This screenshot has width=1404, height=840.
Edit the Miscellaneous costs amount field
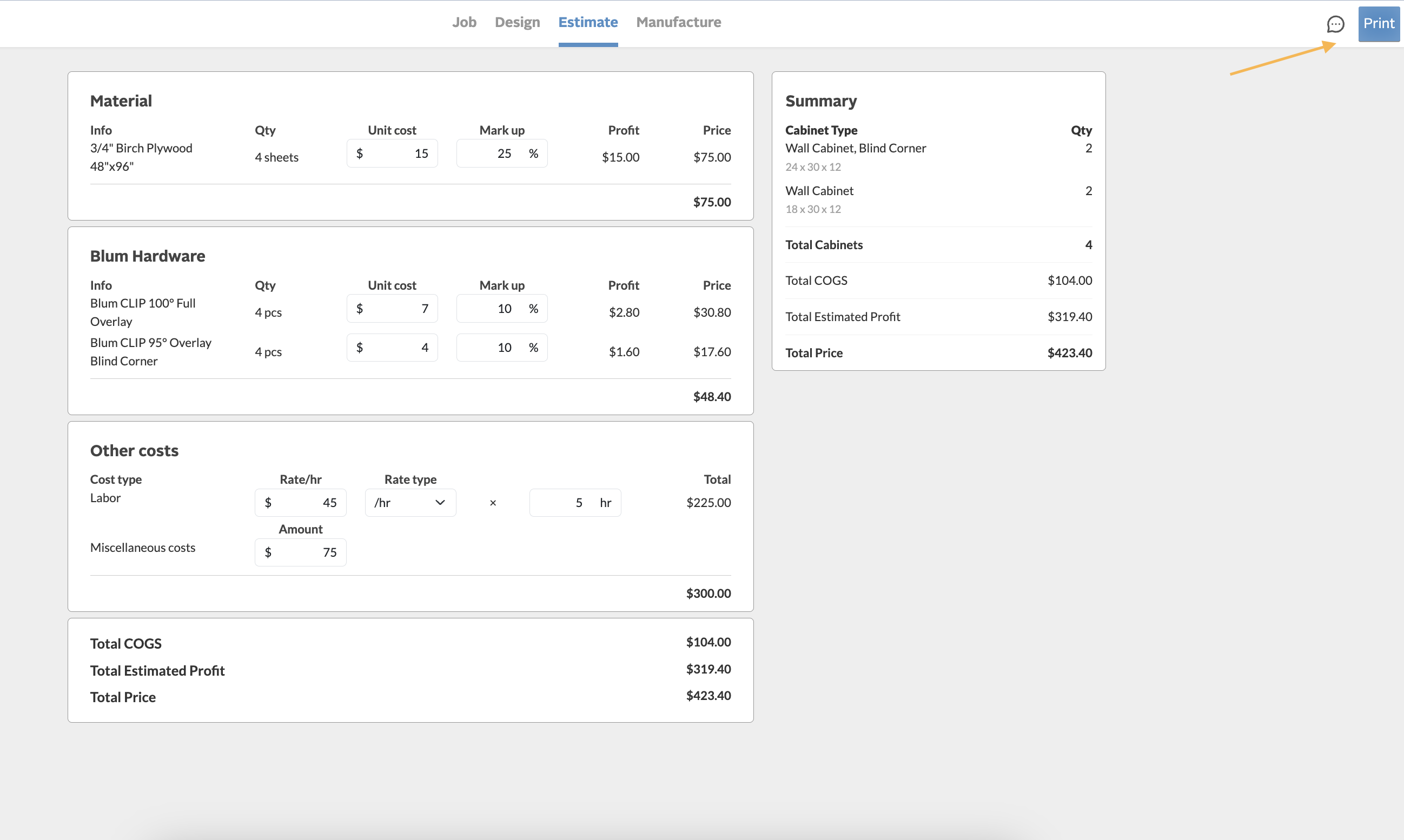click(300, 552)
